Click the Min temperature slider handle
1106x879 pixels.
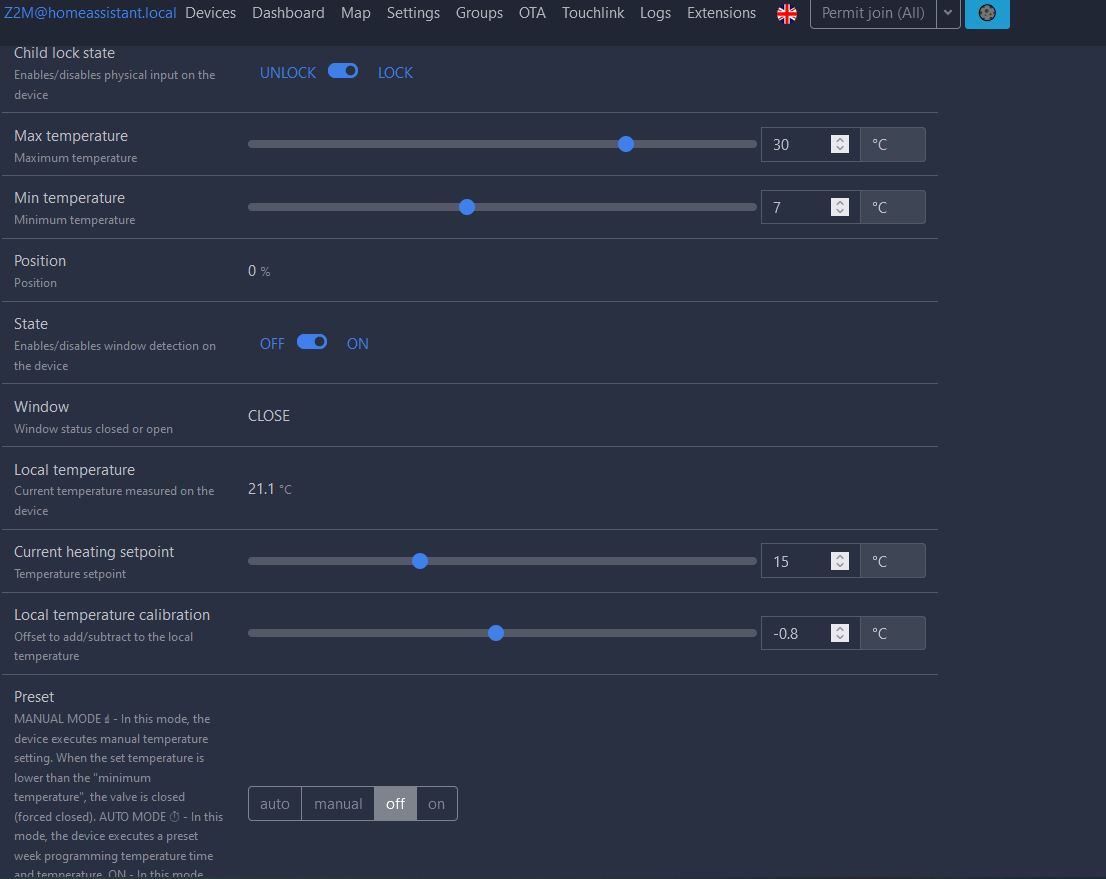pyautogui.click(x=467, y=207)
